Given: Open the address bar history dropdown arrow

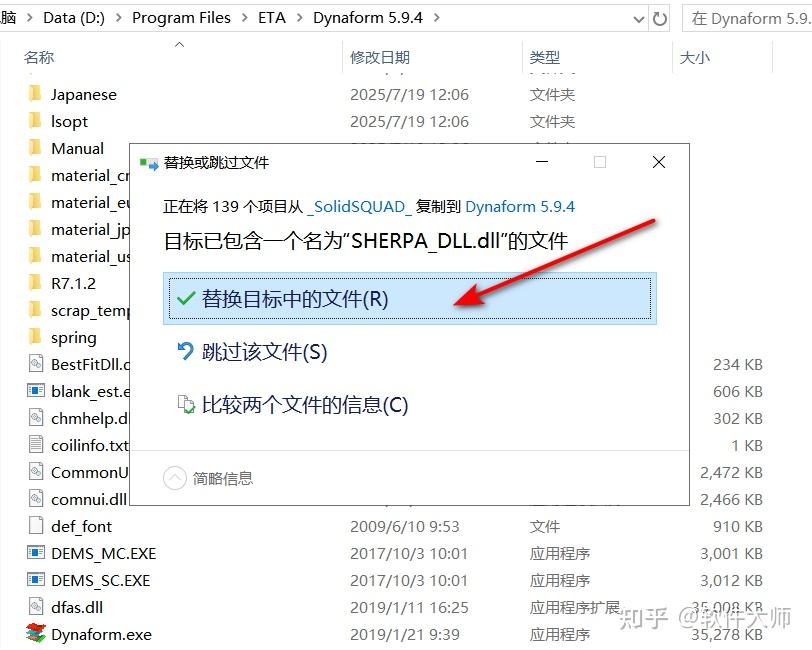Looking at the screenshot, I should 639,17.
